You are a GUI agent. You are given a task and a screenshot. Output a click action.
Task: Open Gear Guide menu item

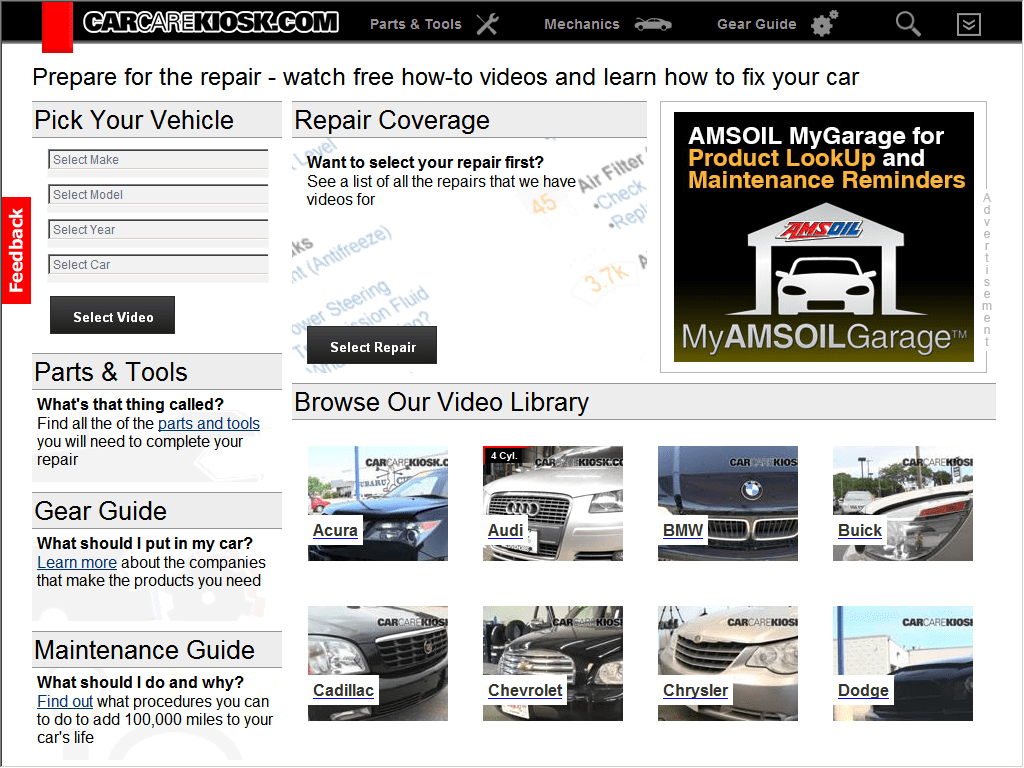point(756,25)
